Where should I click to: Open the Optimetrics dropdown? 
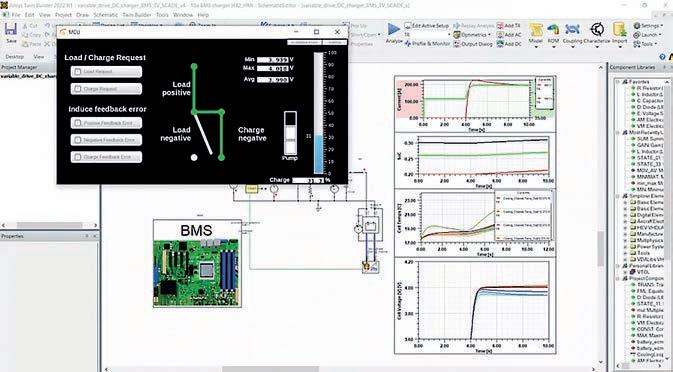475,35
